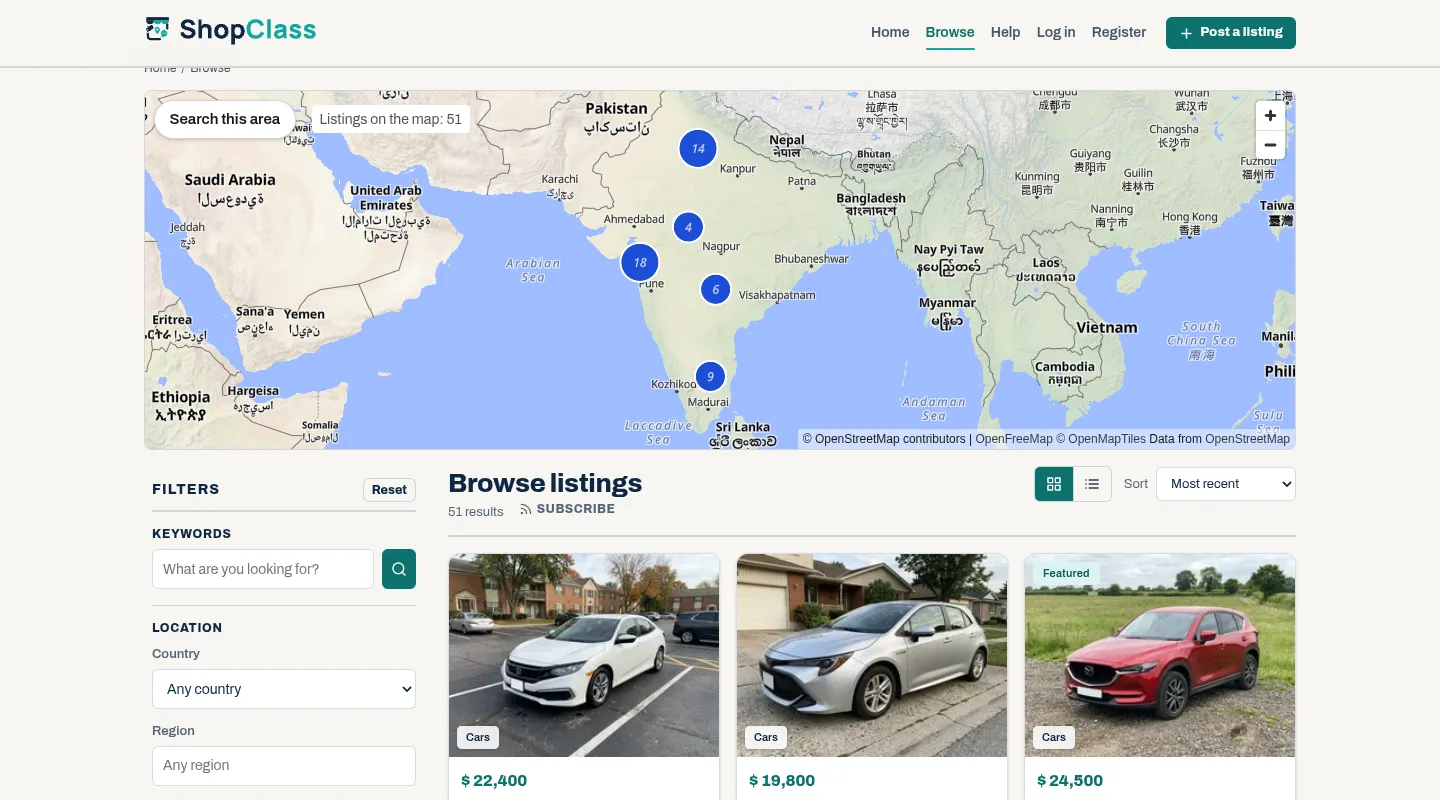Click Search this area on map
Viewport: 1440px width, 800px height.
[225, 119]
